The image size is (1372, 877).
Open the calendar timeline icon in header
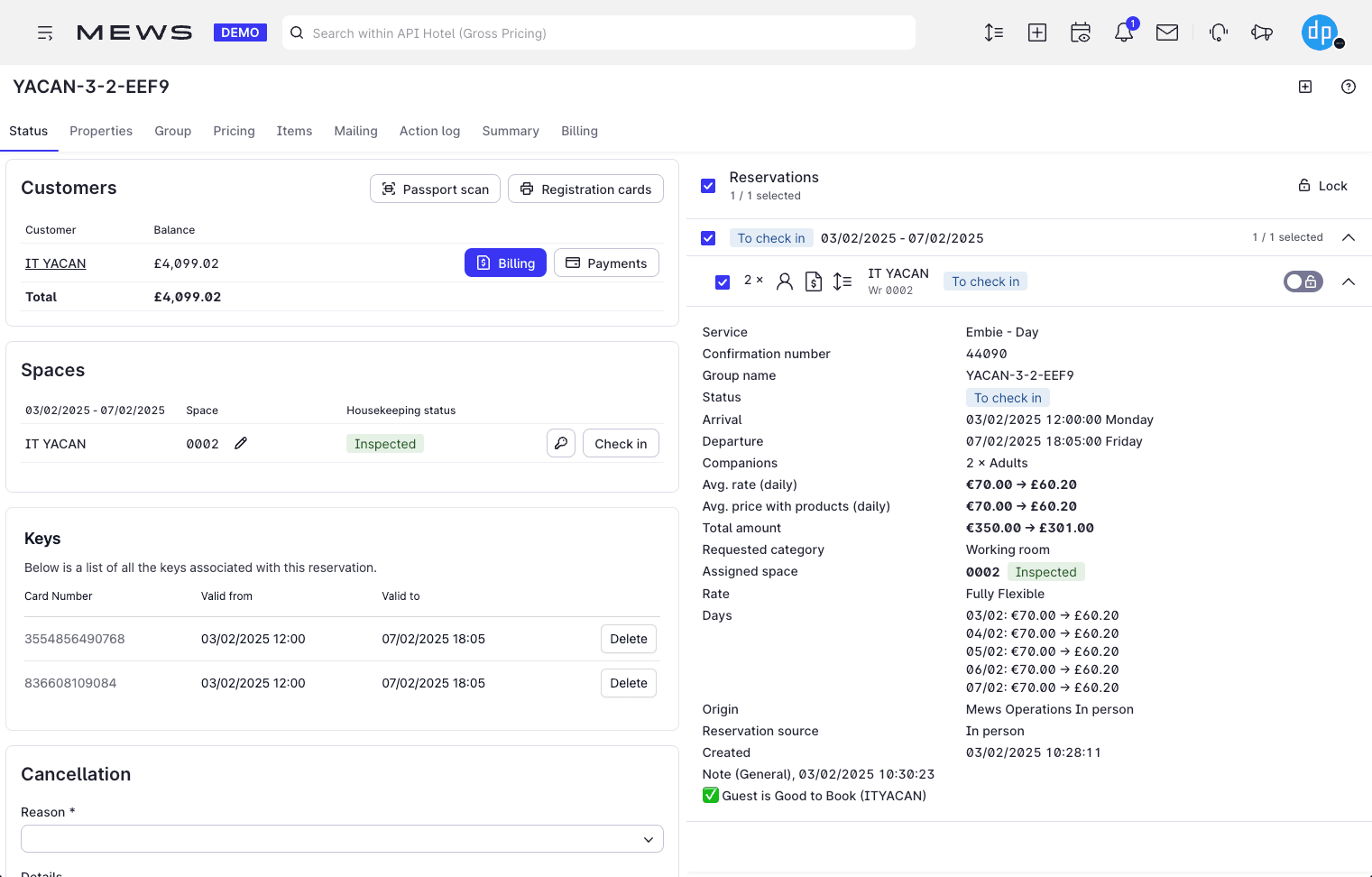[x=1080, y=33]
